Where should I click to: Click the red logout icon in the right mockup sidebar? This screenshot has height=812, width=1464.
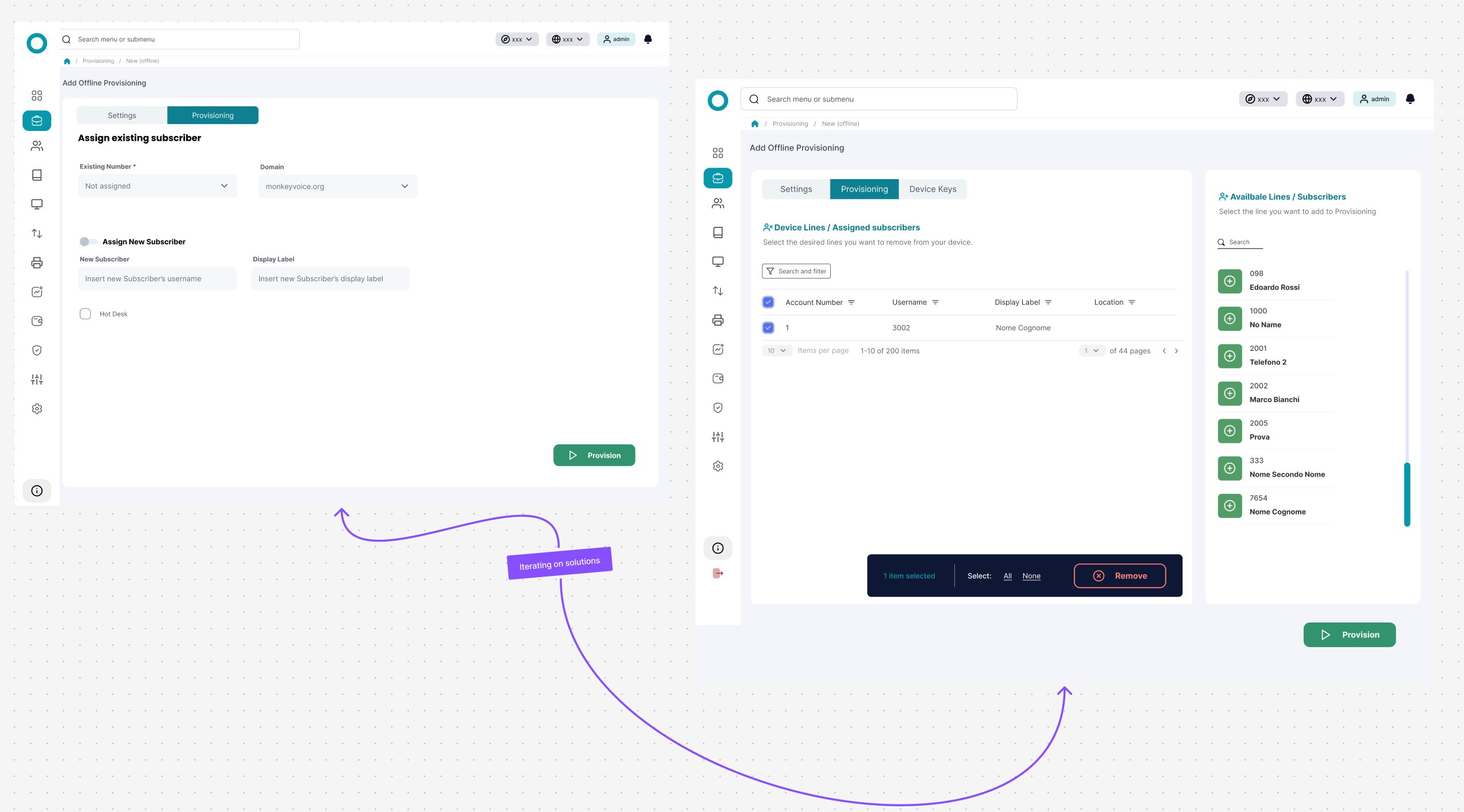[x=718, y=573]
